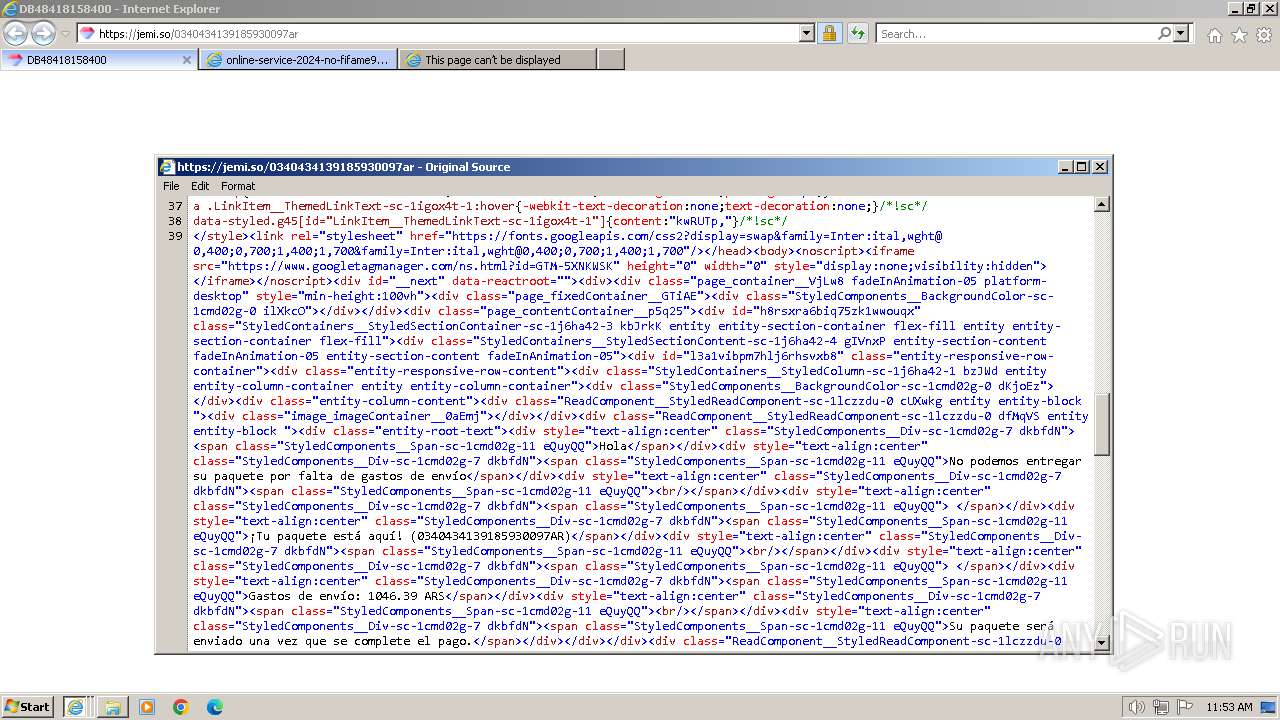
Task: Open the Action Center flag tray icon
Action: (1185, 707)
